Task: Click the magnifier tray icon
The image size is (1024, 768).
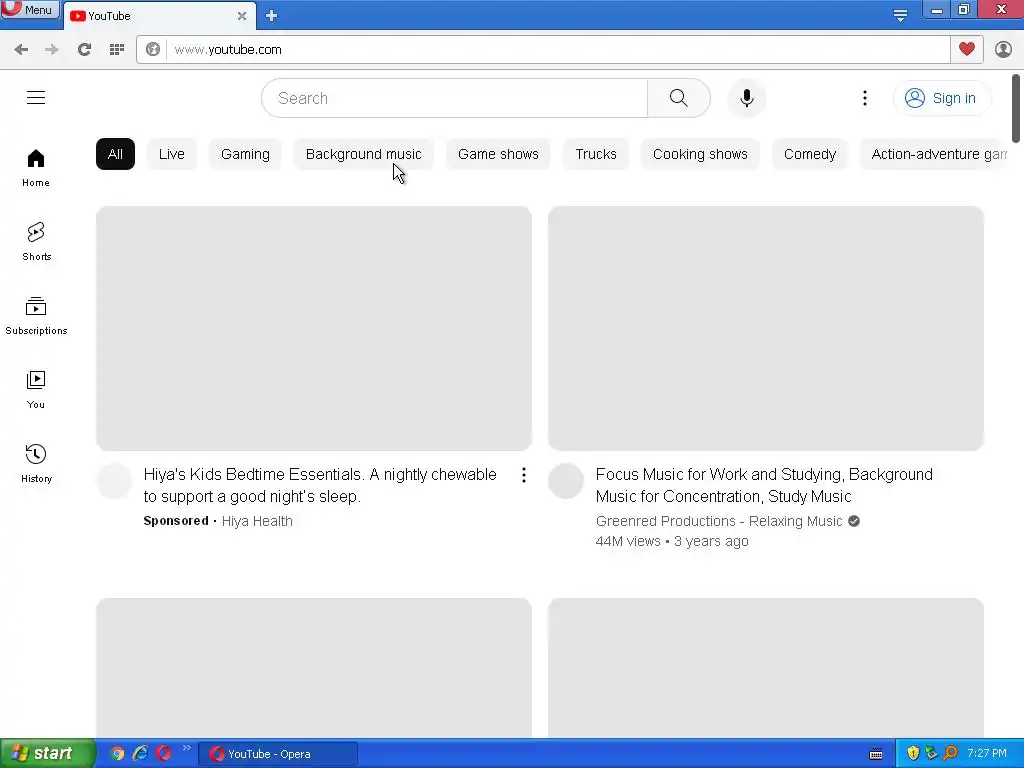Action: 950,754
